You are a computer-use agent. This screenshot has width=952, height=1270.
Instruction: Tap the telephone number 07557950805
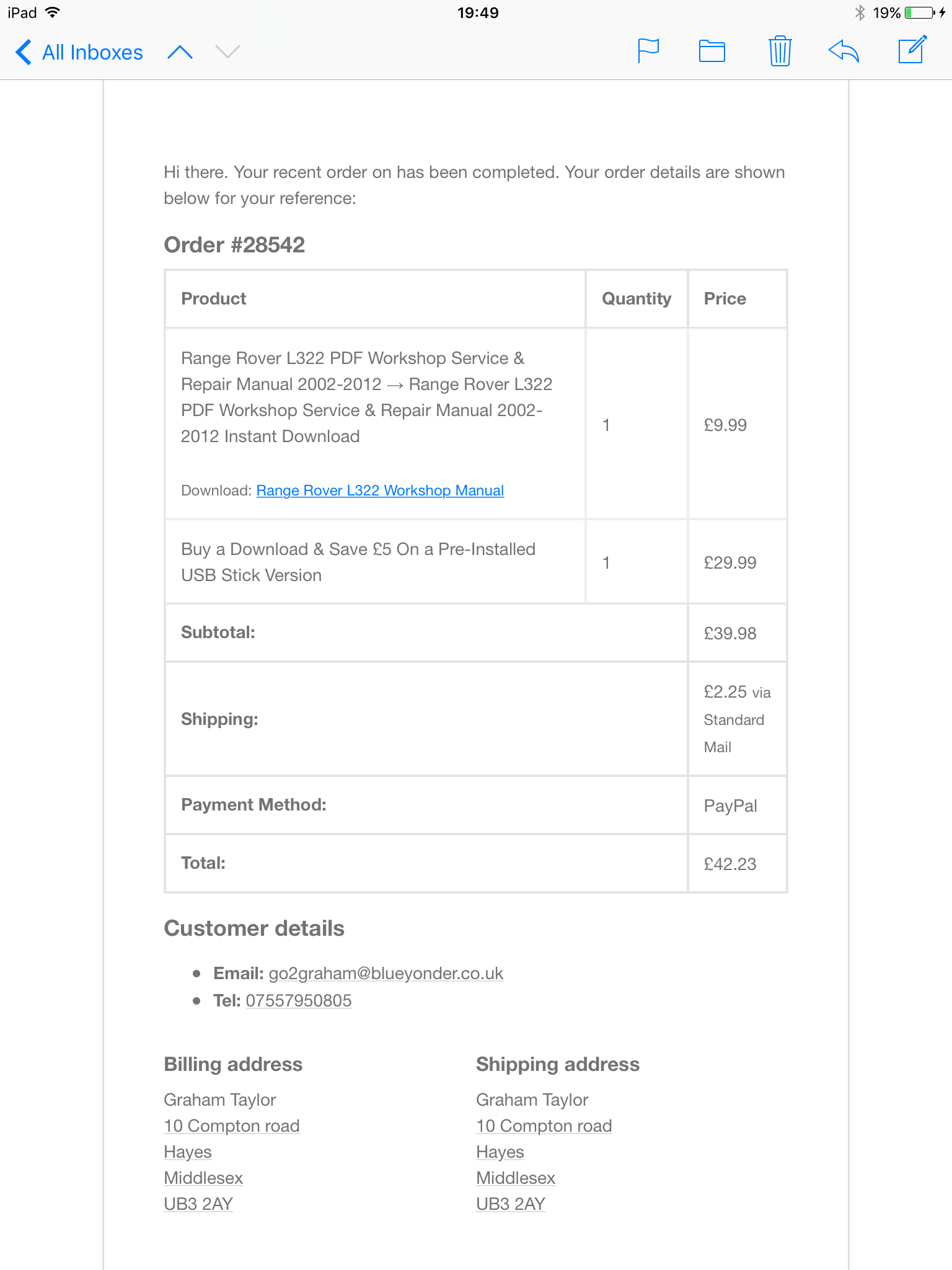click(x=299, y=1001)
